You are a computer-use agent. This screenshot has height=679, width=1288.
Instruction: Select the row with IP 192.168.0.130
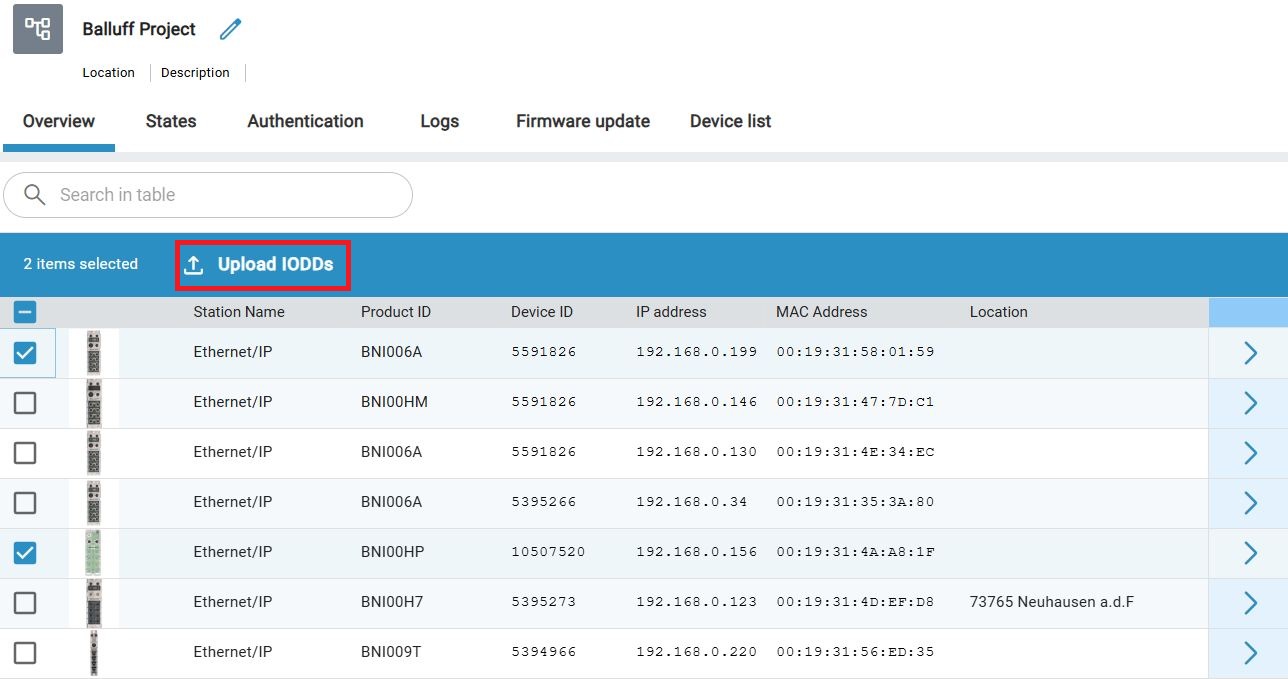click(x=25, y=453)
